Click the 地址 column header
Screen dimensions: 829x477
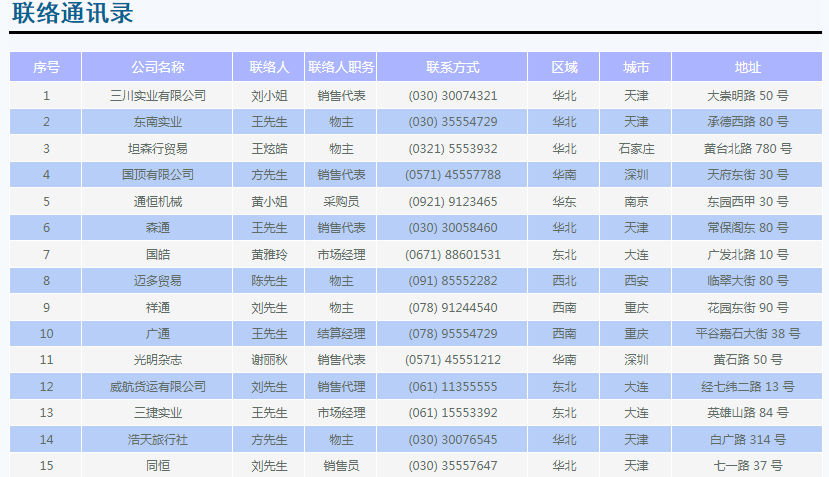747,67
